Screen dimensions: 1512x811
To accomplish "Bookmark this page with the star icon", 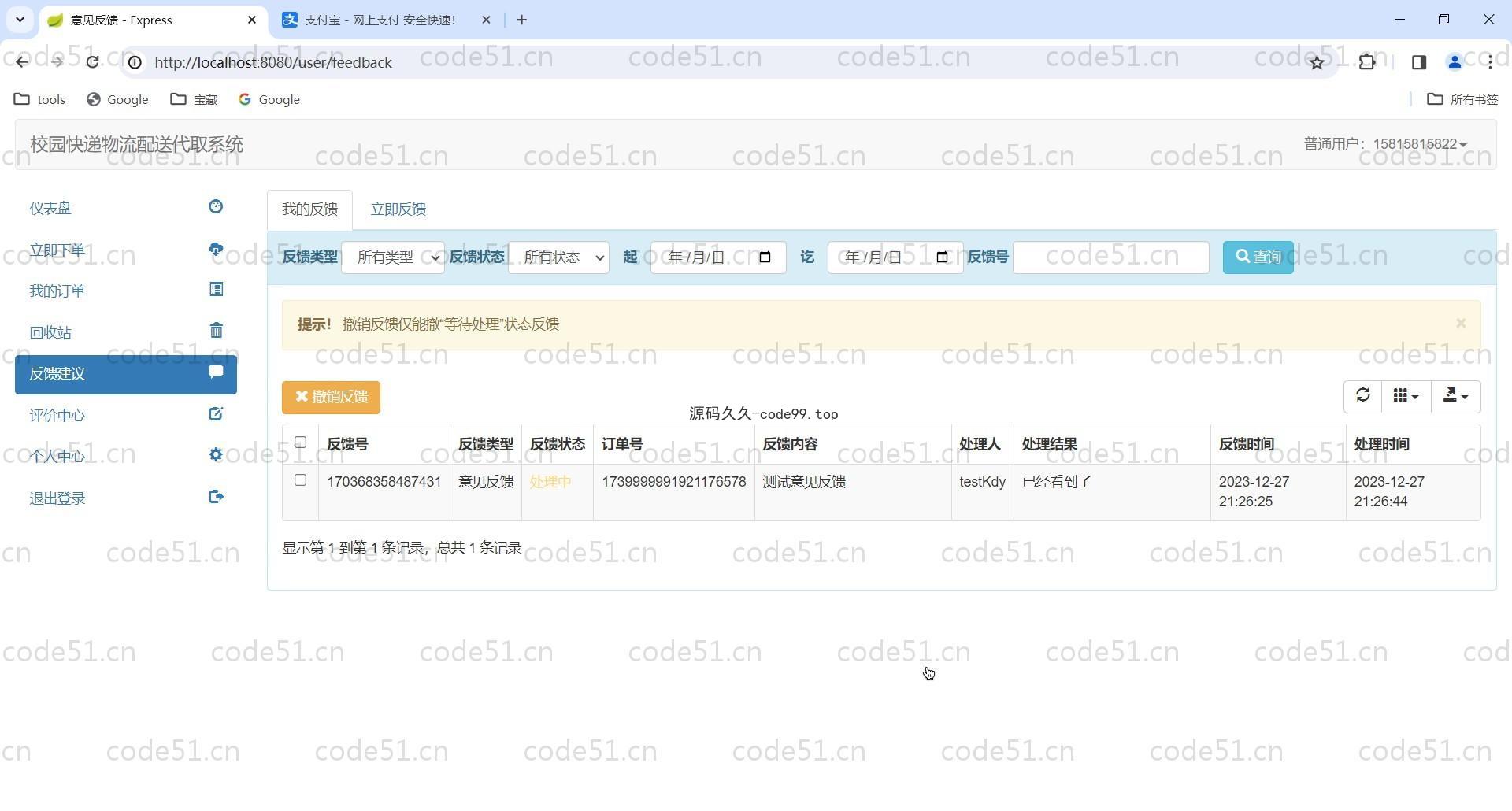I will [x=1317, y=62].
